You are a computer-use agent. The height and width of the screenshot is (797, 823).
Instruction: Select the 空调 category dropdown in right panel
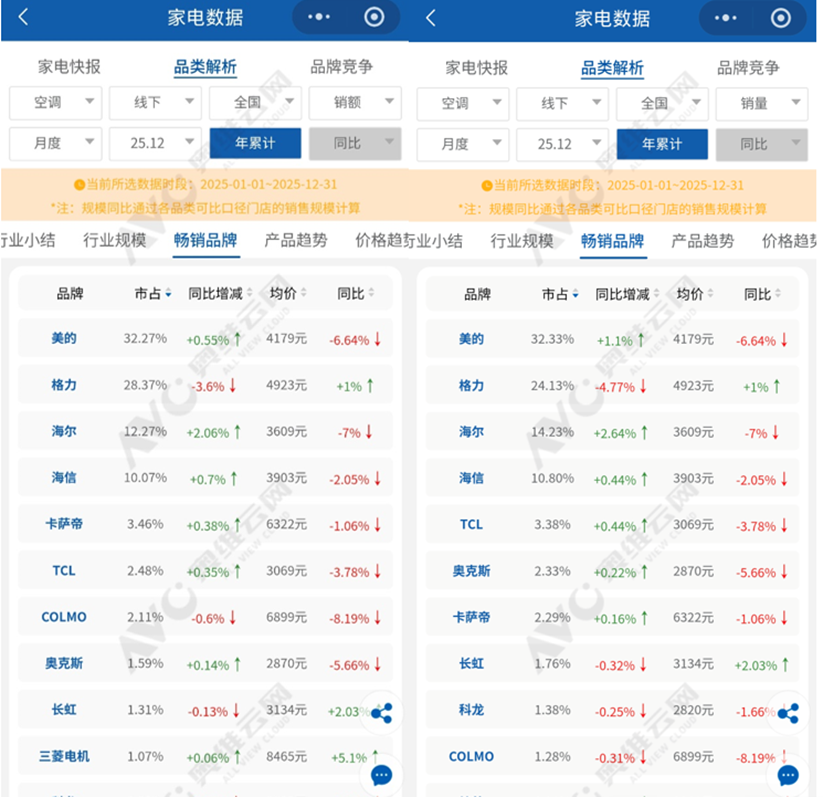(x=462, y=102)
